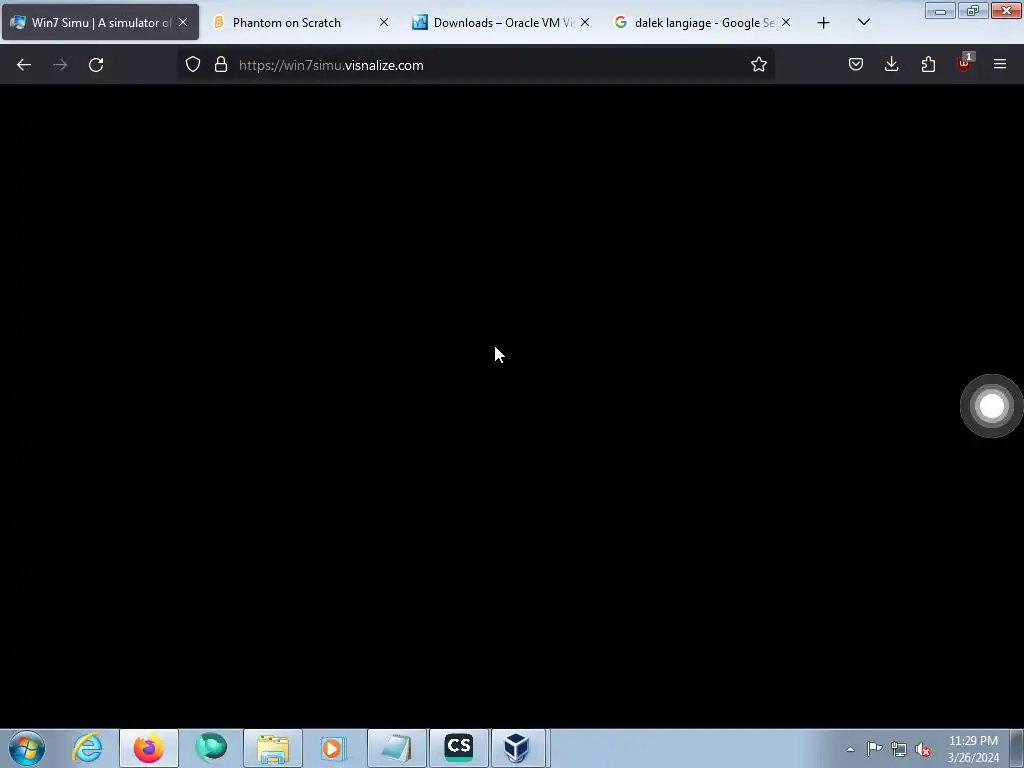Screen dimensions: 1024x768
Task: Open Windows Media Player in taskbar
Action: pos(334,748)
